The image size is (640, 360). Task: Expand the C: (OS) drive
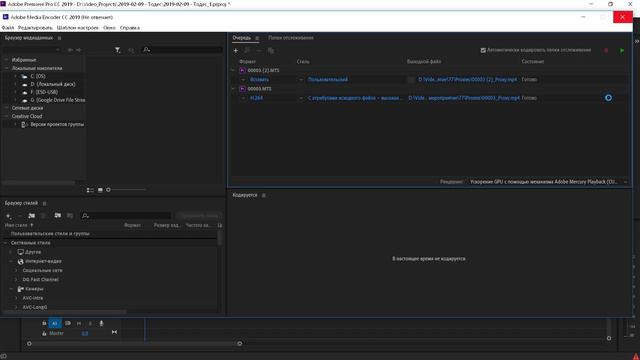16,76
